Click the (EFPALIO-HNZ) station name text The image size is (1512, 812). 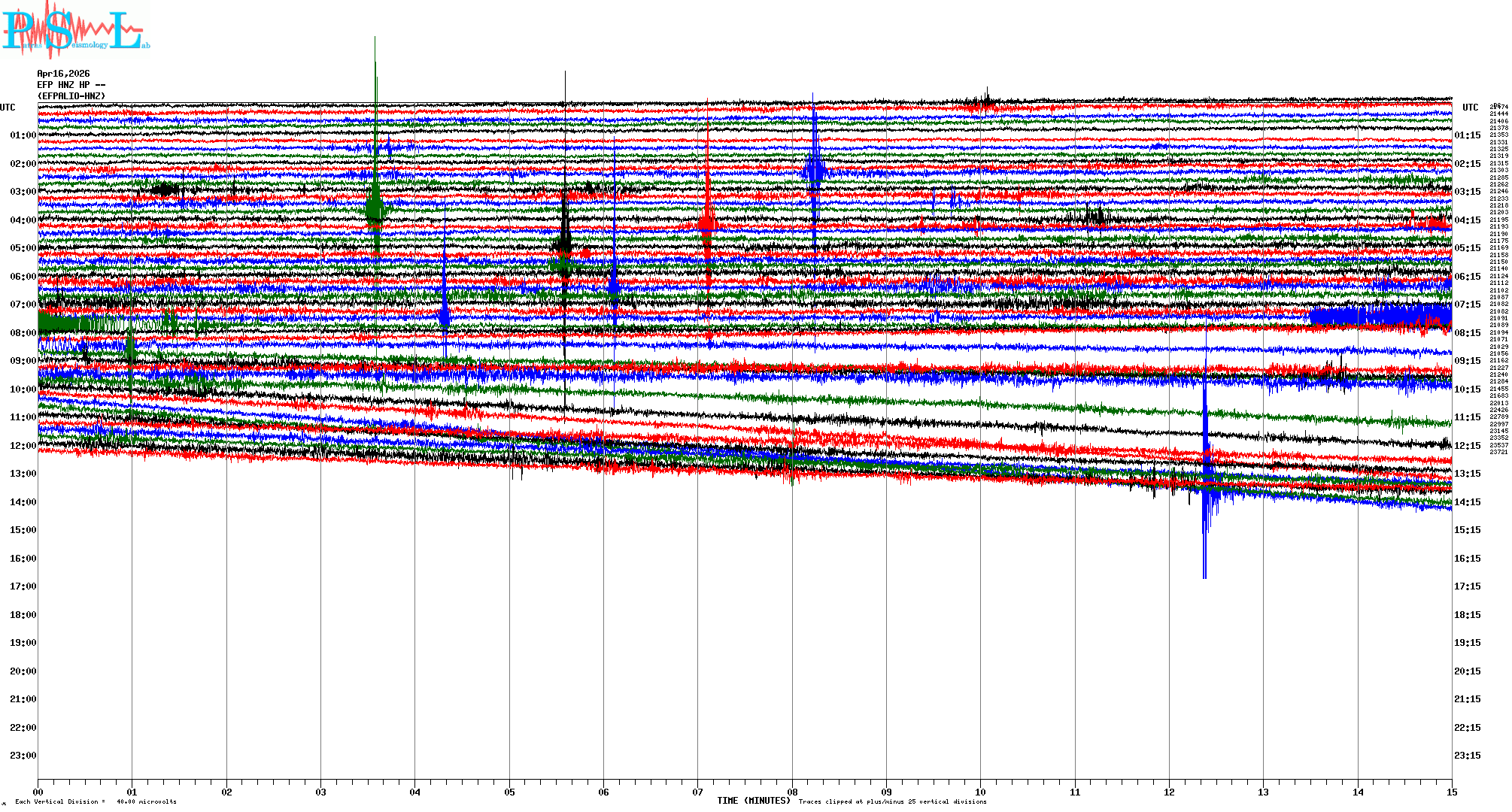pos(71,96)
